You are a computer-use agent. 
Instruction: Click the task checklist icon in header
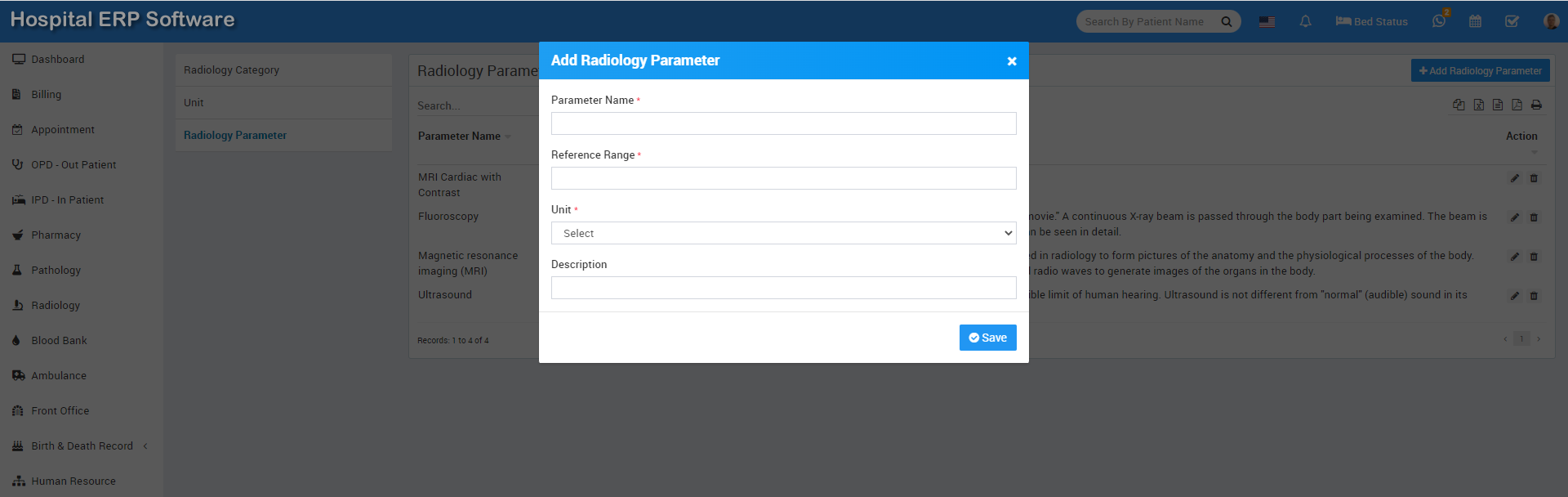coord(1512,22)
